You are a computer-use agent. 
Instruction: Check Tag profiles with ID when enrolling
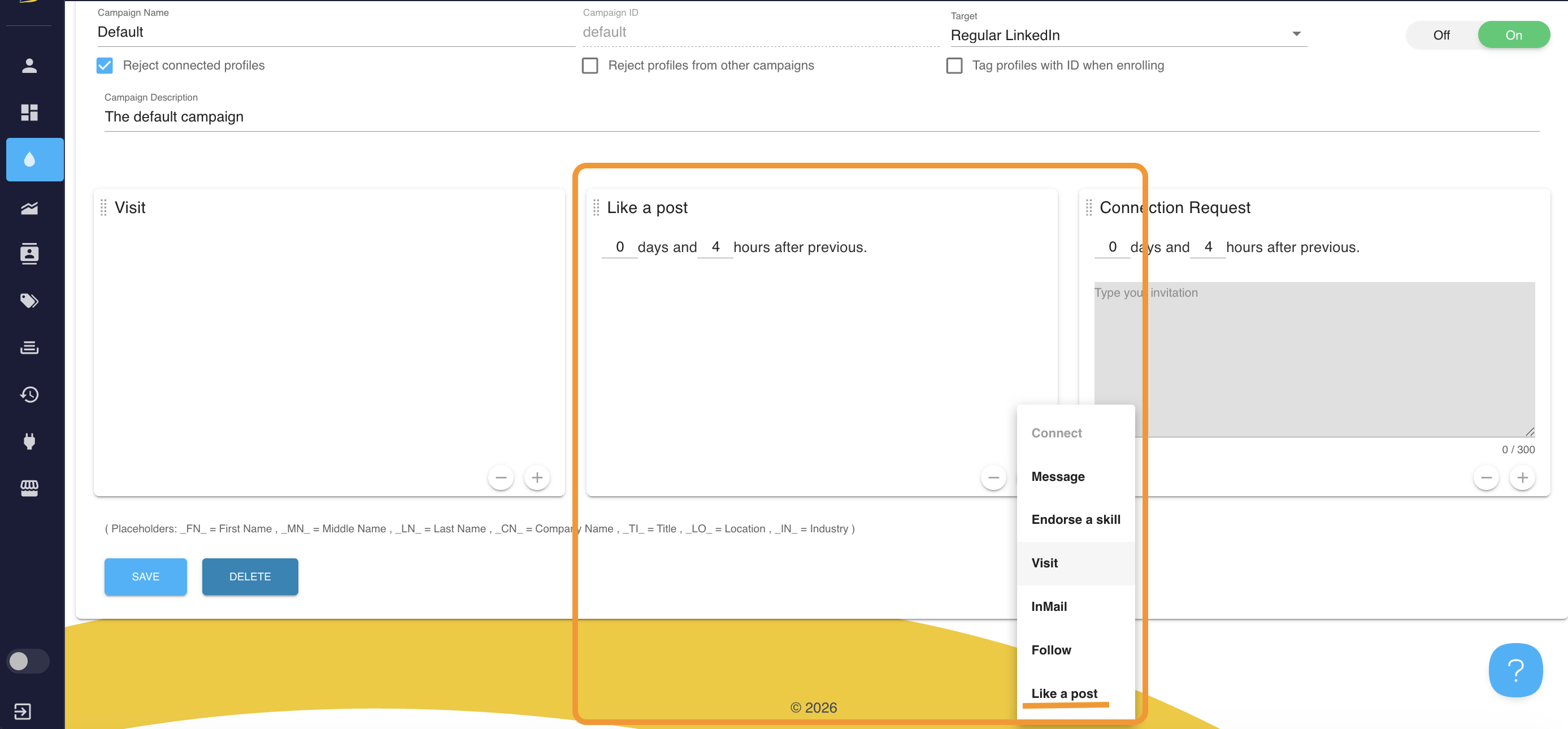954,66
